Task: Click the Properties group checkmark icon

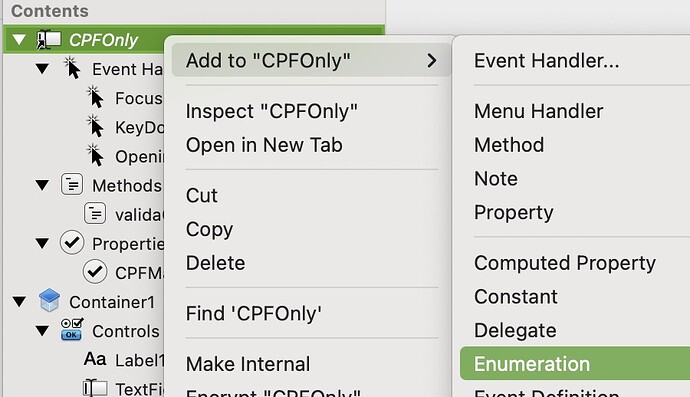Action: coord(72,243)
